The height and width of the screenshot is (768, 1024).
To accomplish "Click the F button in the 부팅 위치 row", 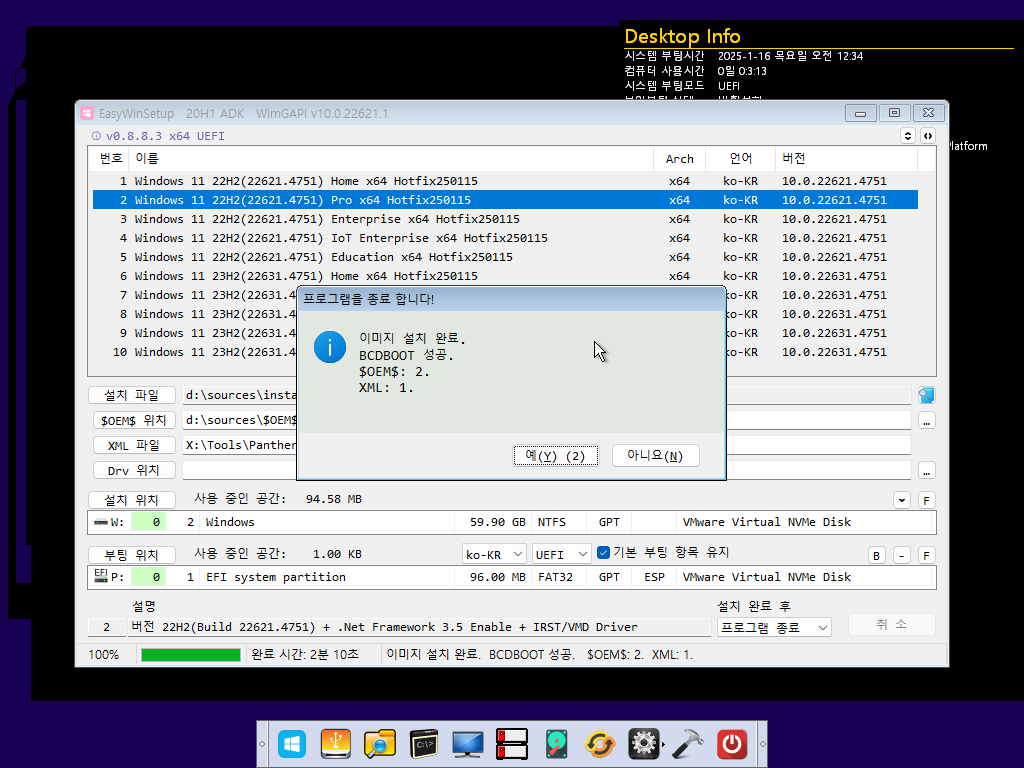I will point(926,555).
